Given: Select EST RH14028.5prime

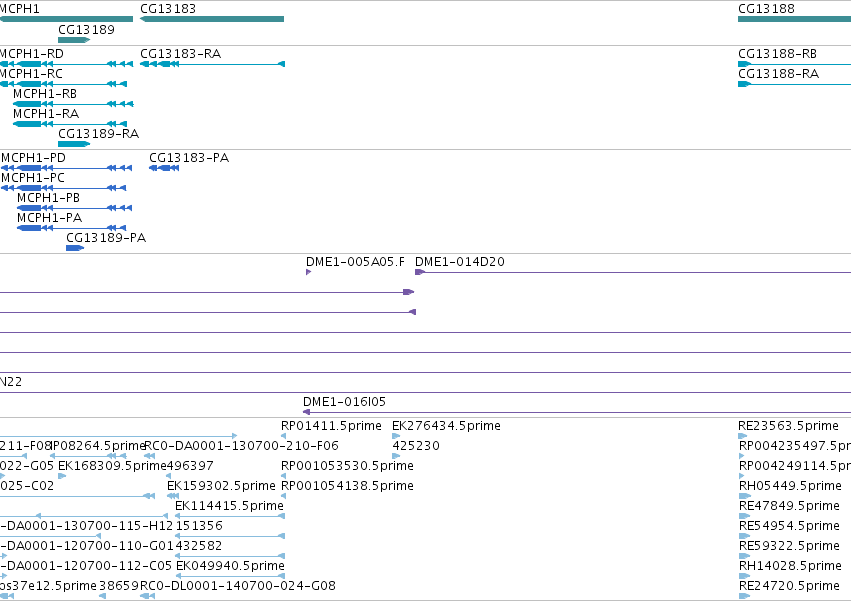Looking at the screenshot, I should coord(790,566).
